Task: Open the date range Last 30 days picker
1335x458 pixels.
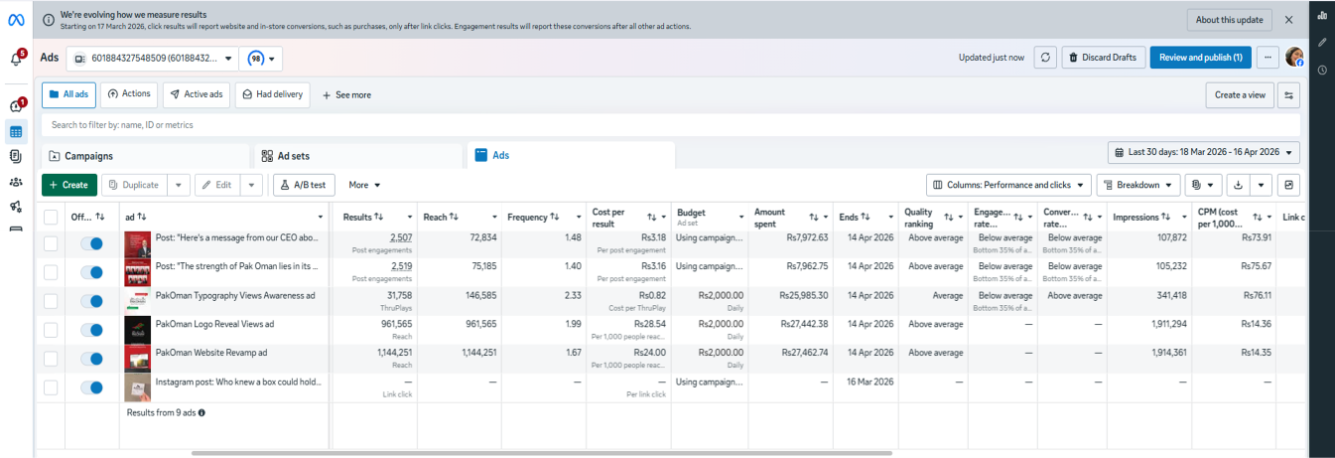Action: coord(1204,152)
